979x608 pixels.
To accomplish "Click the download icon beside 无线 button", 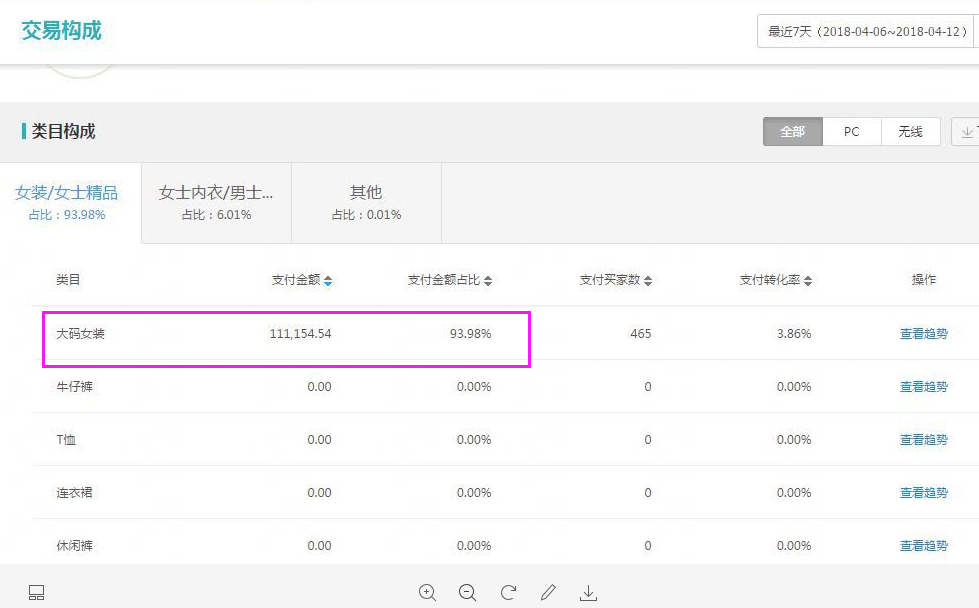I will click(966, 132).
